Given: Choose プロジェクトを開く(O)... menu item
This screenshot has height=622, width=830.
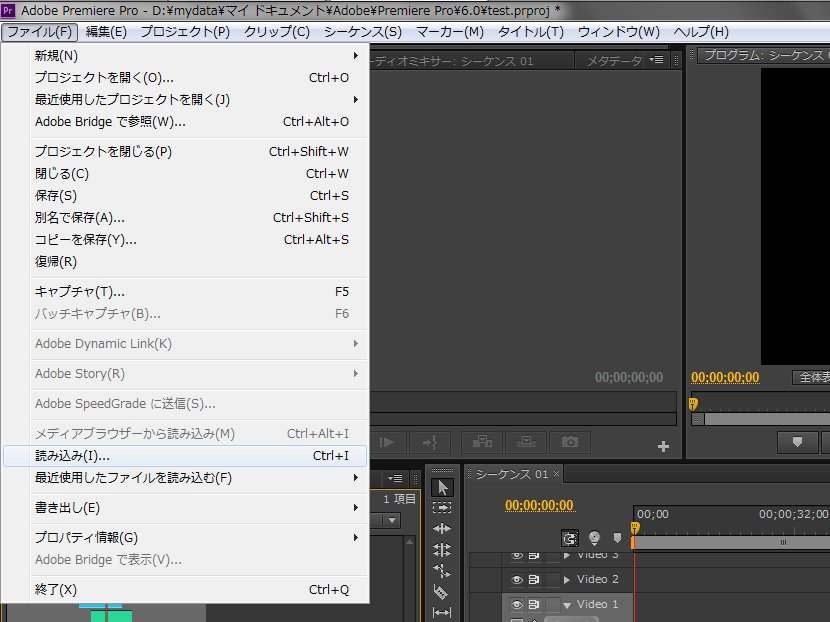Looking at the screenshot, I should (186, 78).
